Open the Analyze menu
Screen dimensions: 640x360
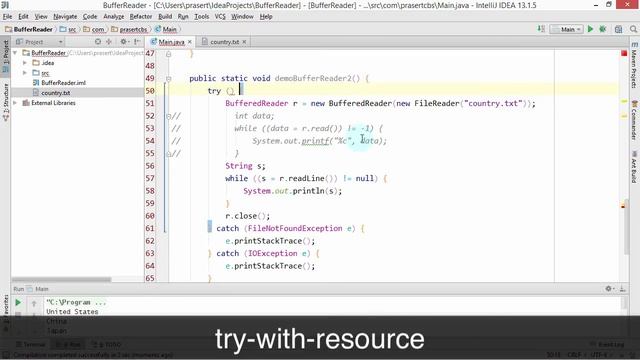pos(113,17)
